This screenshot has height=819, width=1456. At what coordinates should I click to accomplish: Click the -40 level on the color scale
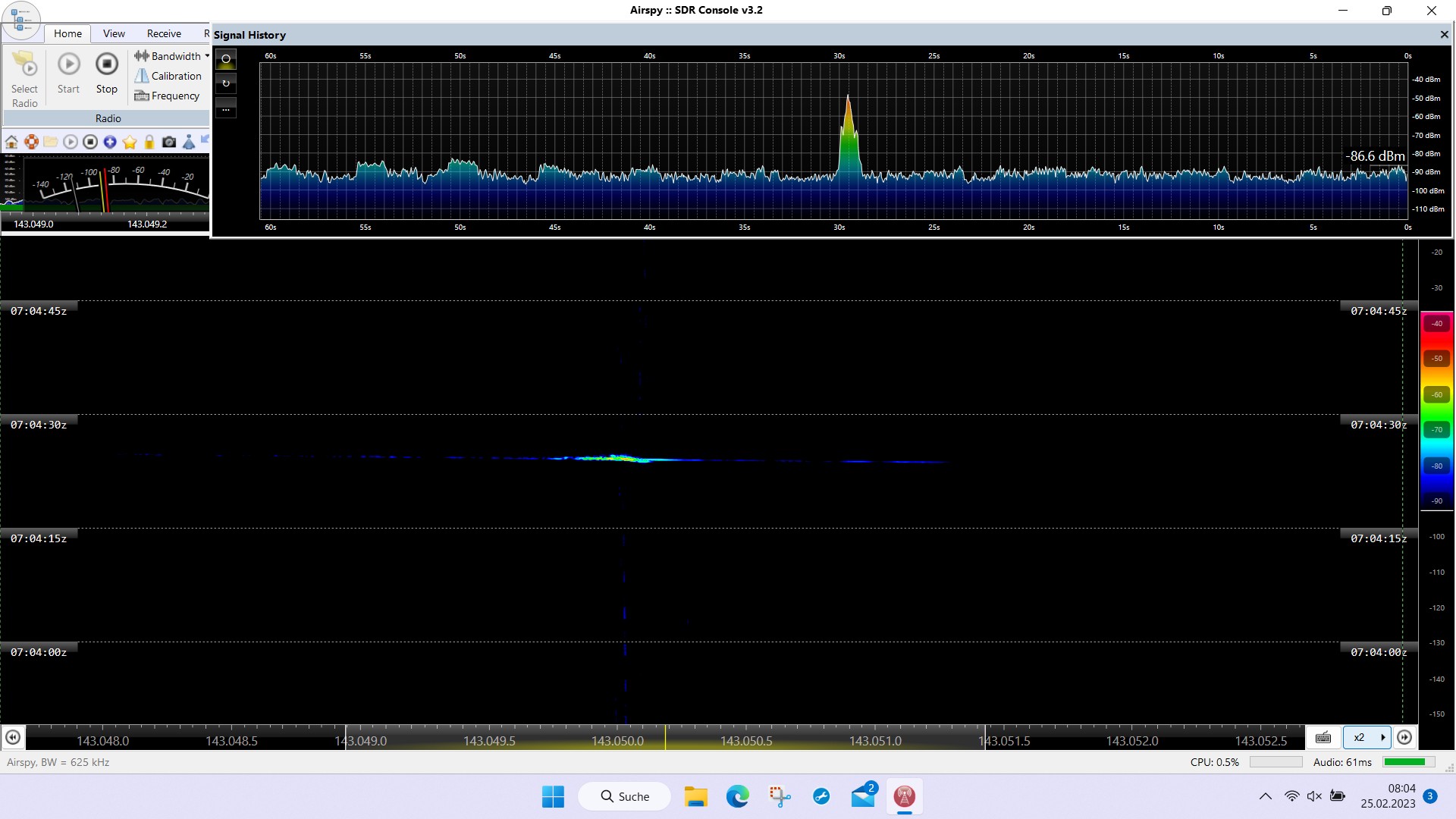click(x=1436, y=323)
